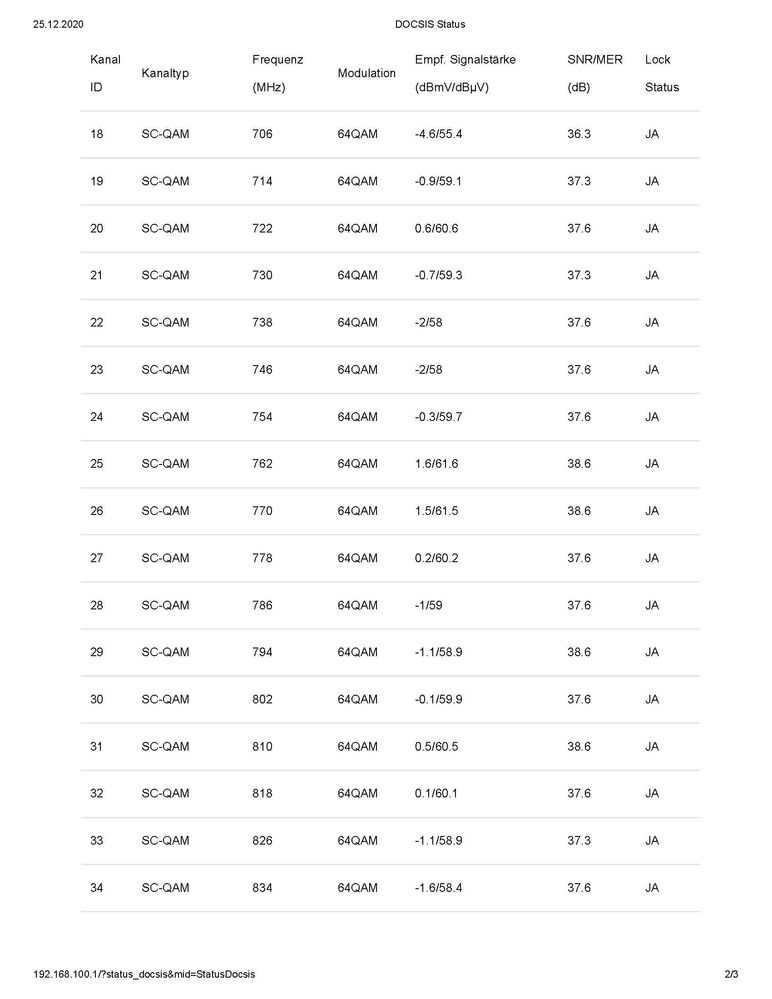
Task: Select channel ID 18 cell
Action: tap(97, 134)
